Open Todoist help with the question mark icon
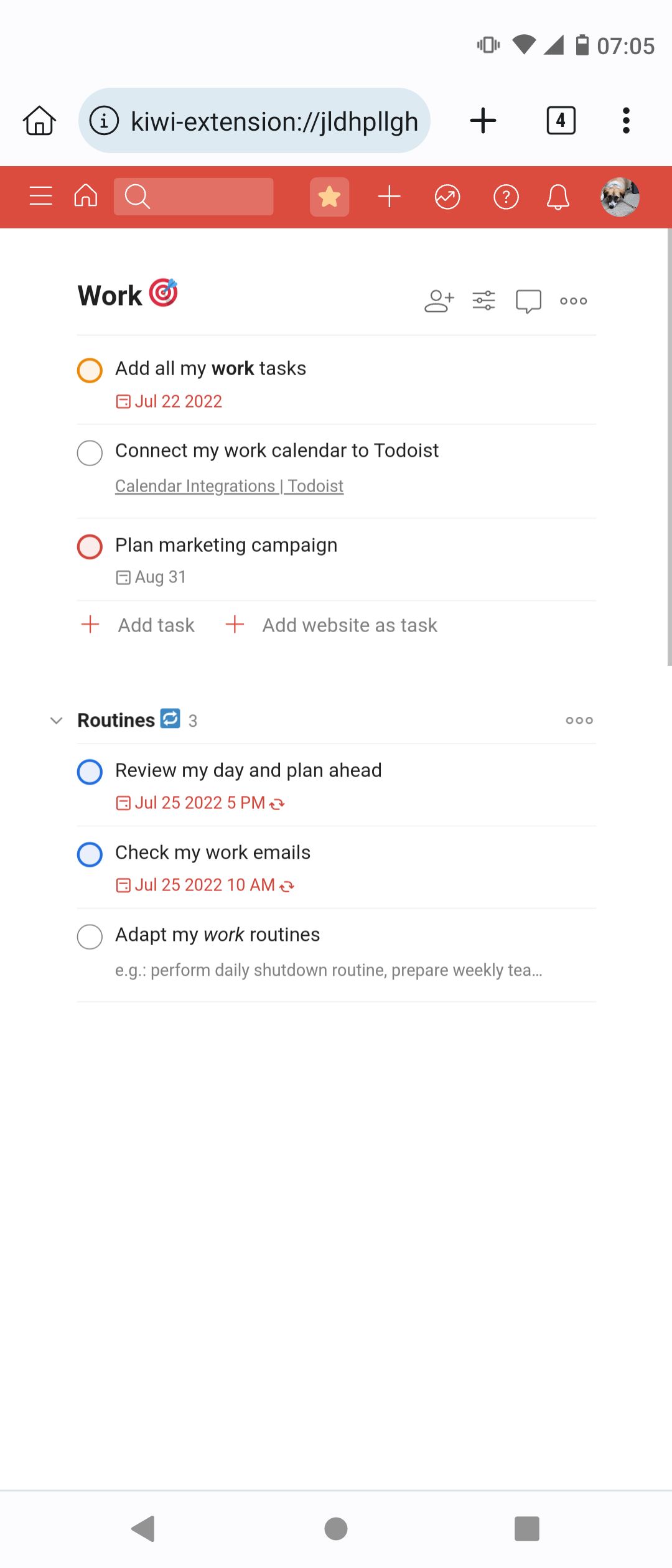Image resolution: width=672 pixels, height=1568 pixels. (x=506, y=197)
